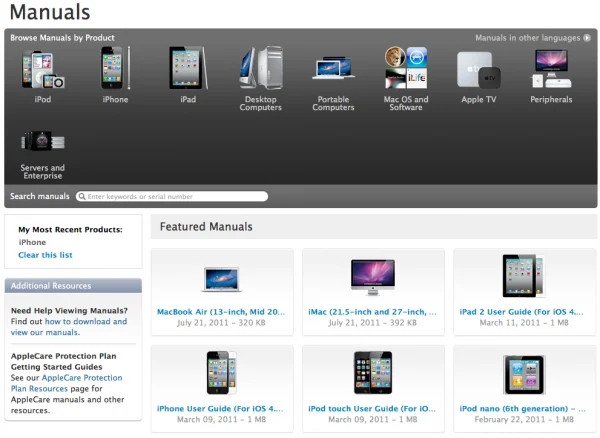600x438 pixels.
Task: Open the Peripherals icon
Action: tap(551, 69)
